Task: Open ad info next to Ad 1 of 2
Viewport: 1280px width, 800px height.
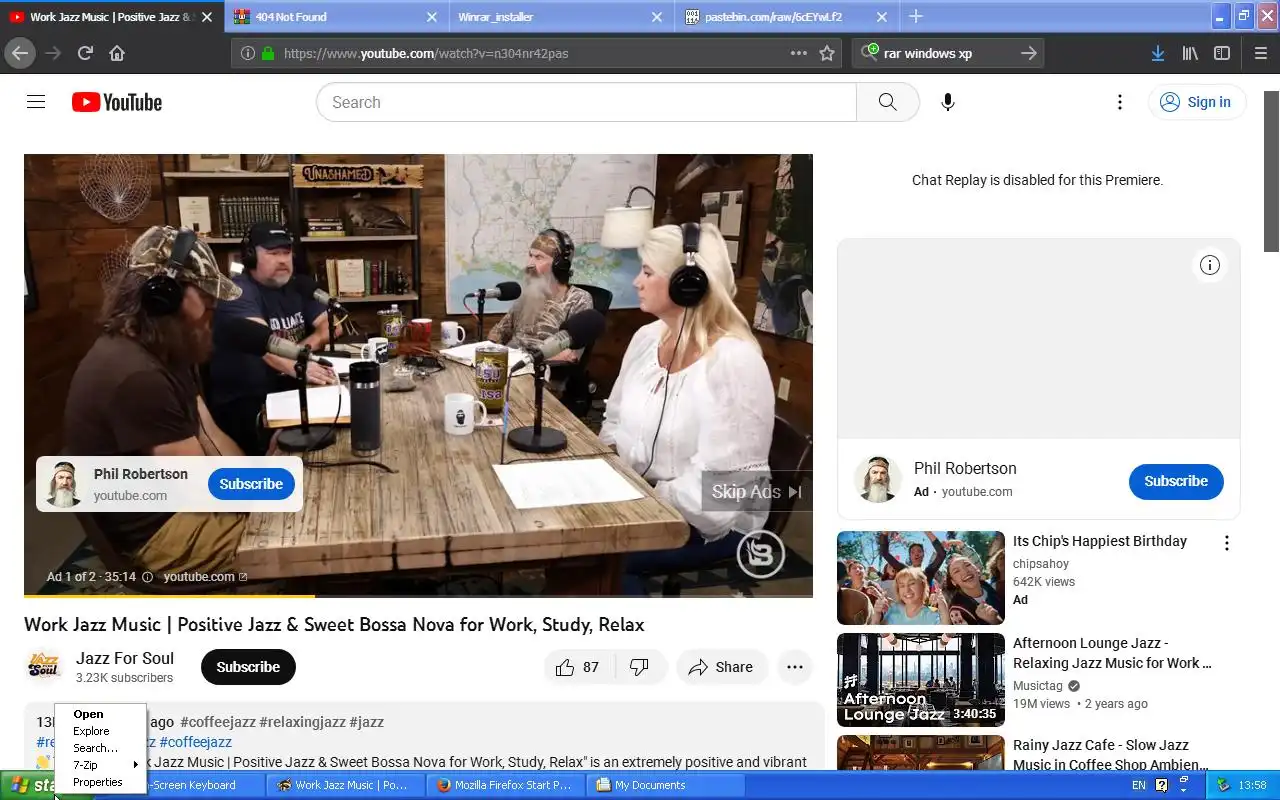Action: [x=147, y=577]
